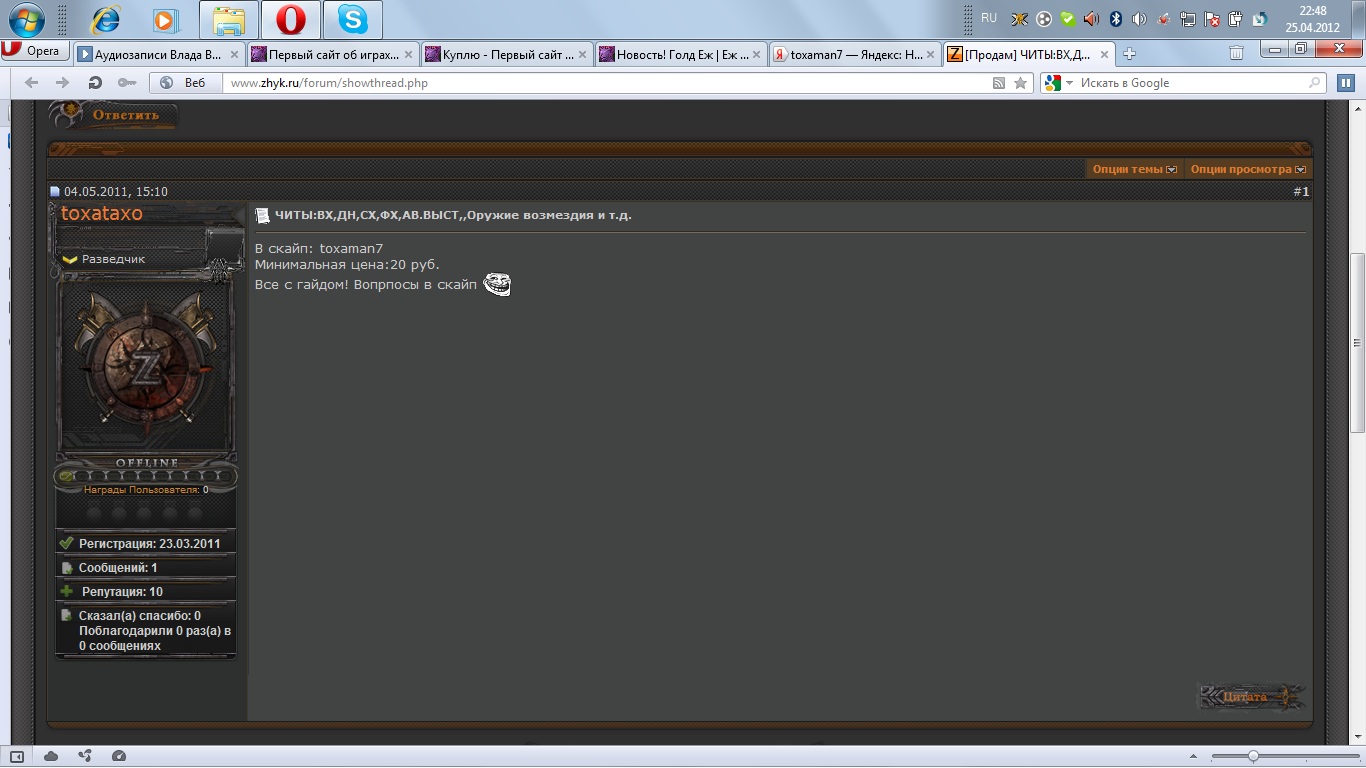
Task: Click the Репутация plus icon
Action: [67, 591]
